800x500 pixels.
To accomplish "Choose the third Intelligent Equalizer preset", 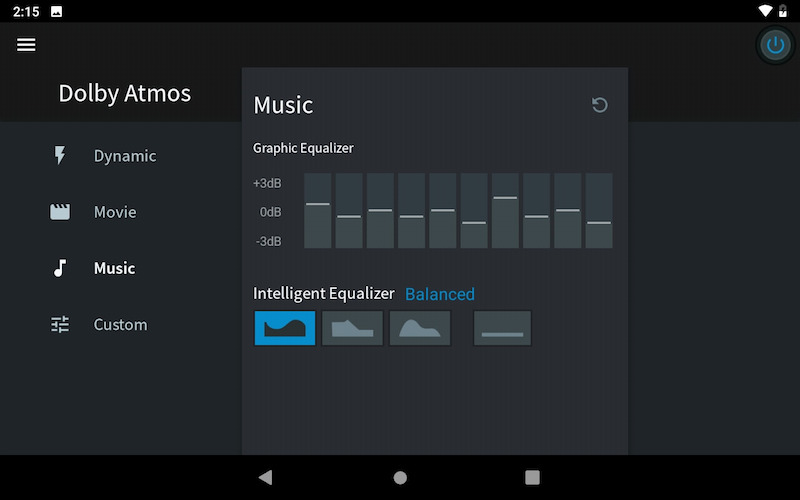I will pyautogui.click(x=420, y=328).
